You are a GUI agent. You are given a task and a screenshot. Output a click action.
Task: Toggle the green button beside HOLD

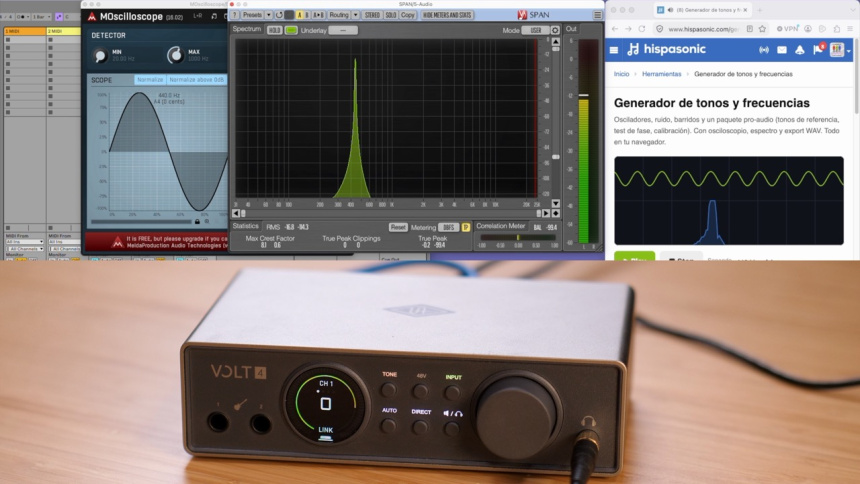pos(291,30)
